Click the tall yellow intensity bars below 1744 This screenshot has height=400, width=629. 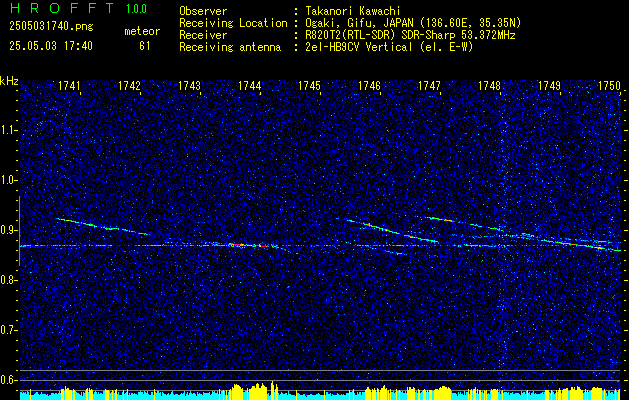[x=255, y=388]
